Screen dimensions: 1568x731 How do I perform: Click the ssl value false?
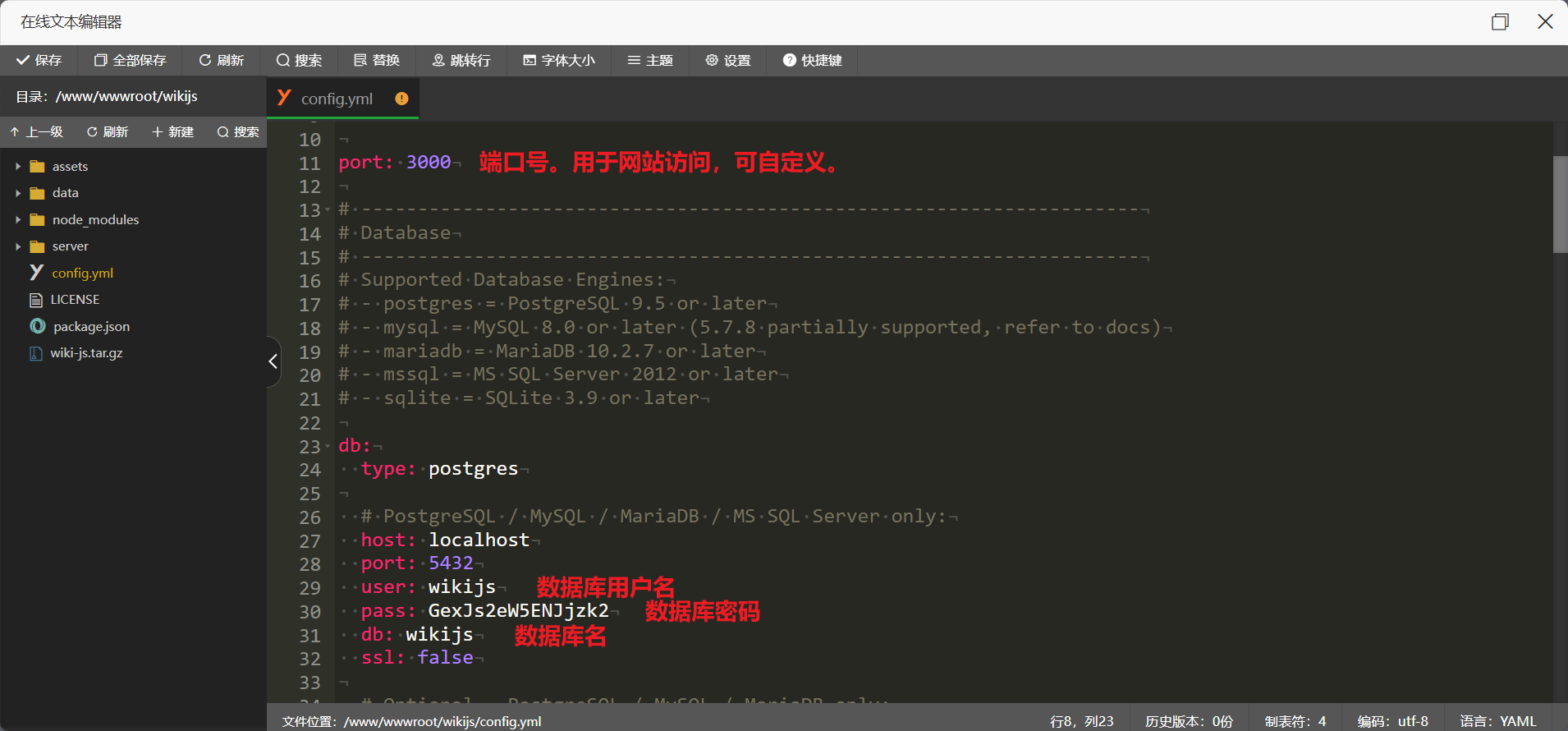click(x=445, y=658)
